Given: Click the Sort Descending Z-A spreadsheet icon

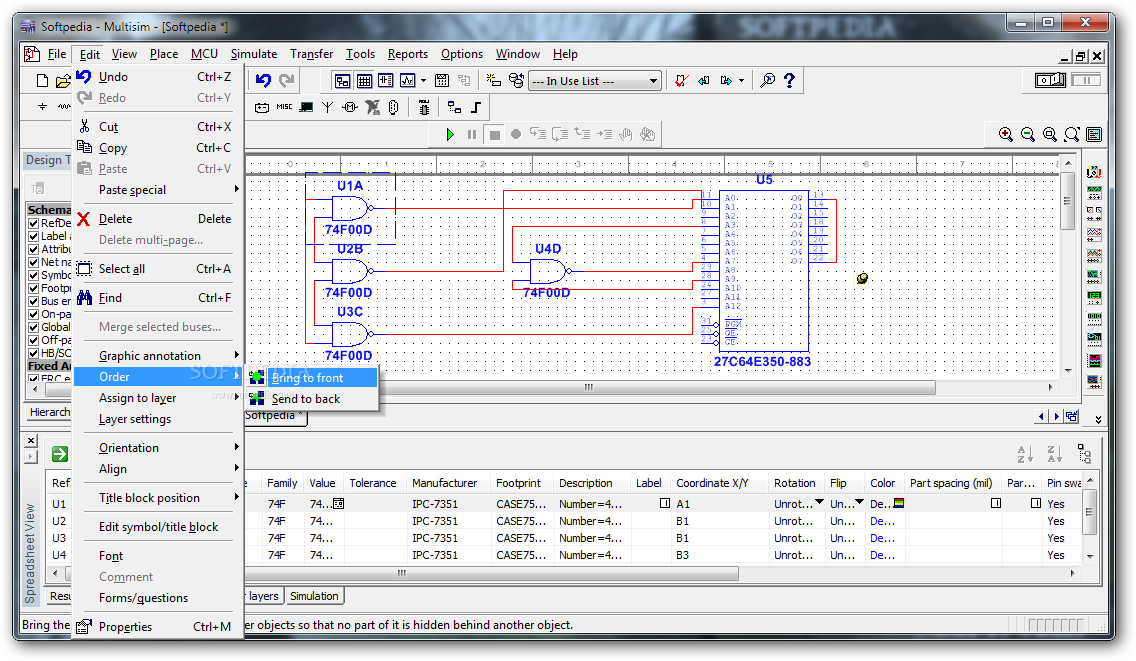Looking at the screenshot, I should [x=1054, y=454].
